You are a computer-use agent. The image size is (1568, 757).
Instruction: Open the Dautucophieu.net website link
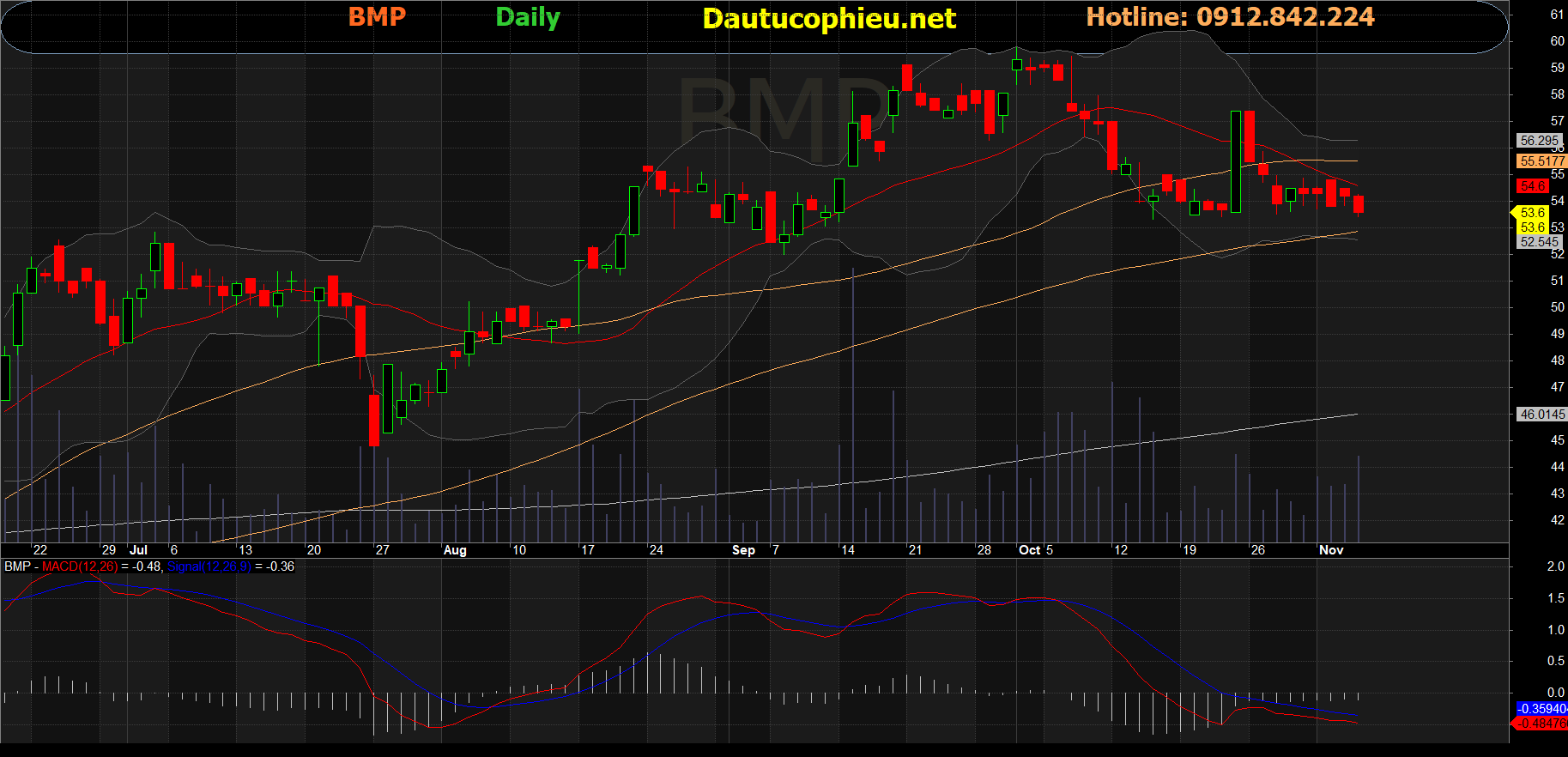click(x=828, y=19)
